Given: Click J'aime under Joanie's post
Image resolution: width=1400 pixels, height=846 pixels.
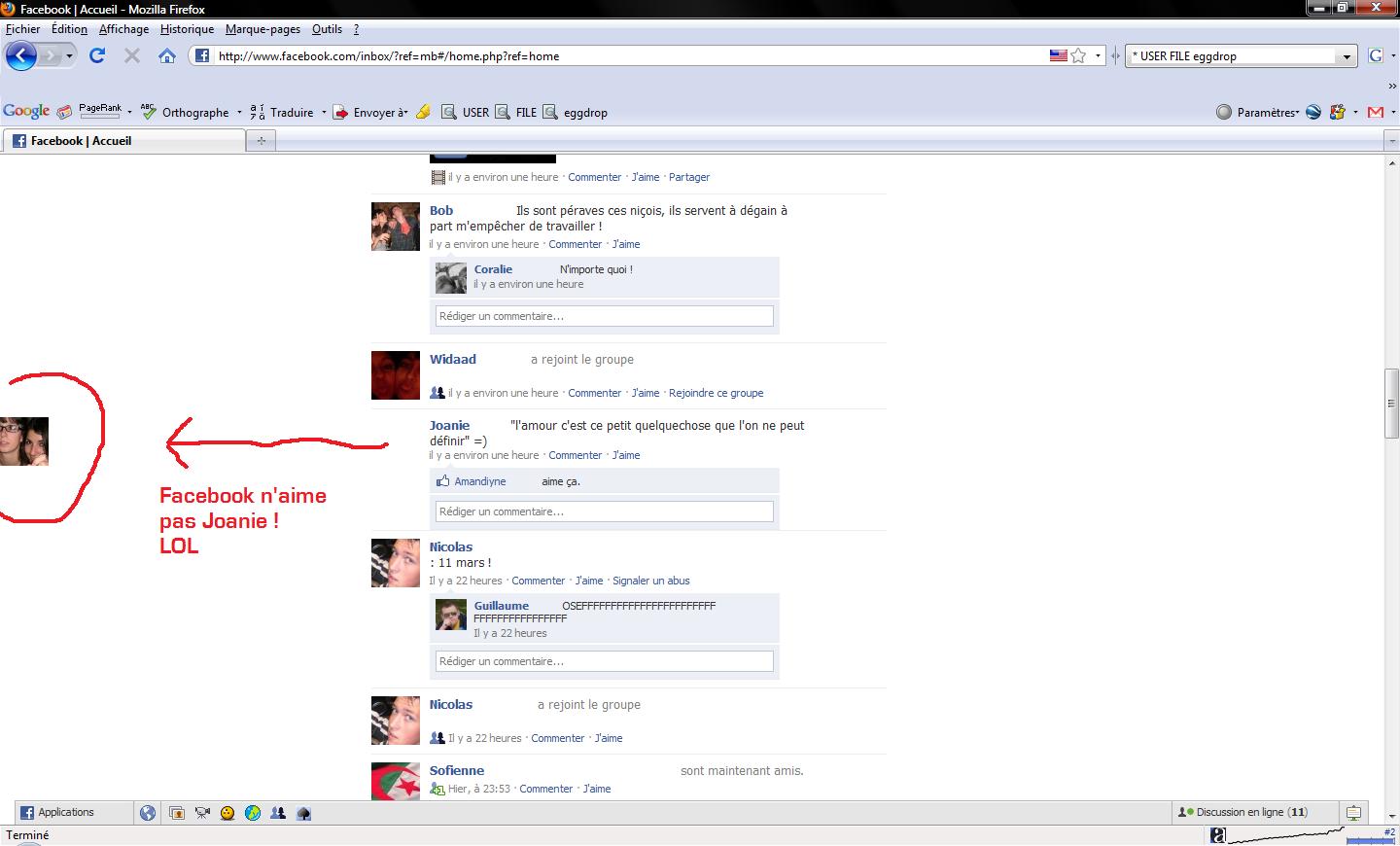Looking at the screenshot, I should pos(626,455).
